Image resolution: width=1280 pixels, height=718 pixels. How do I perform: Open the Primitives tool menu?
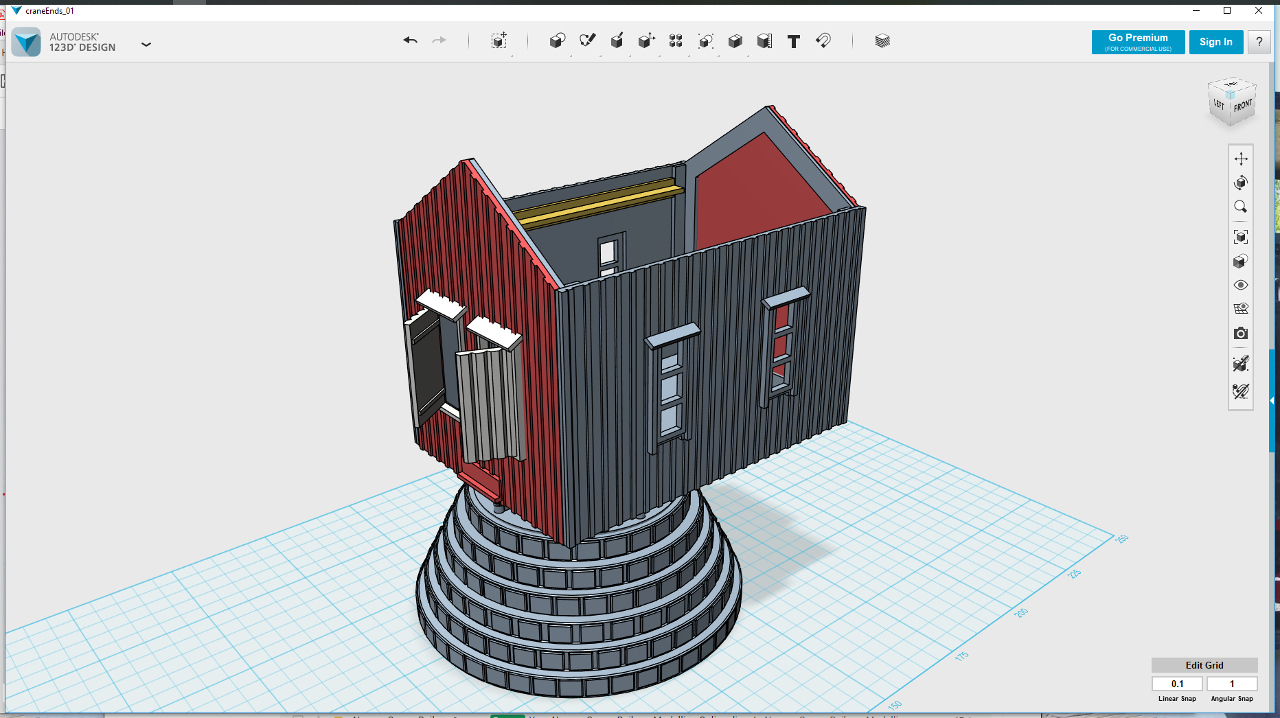557,41
